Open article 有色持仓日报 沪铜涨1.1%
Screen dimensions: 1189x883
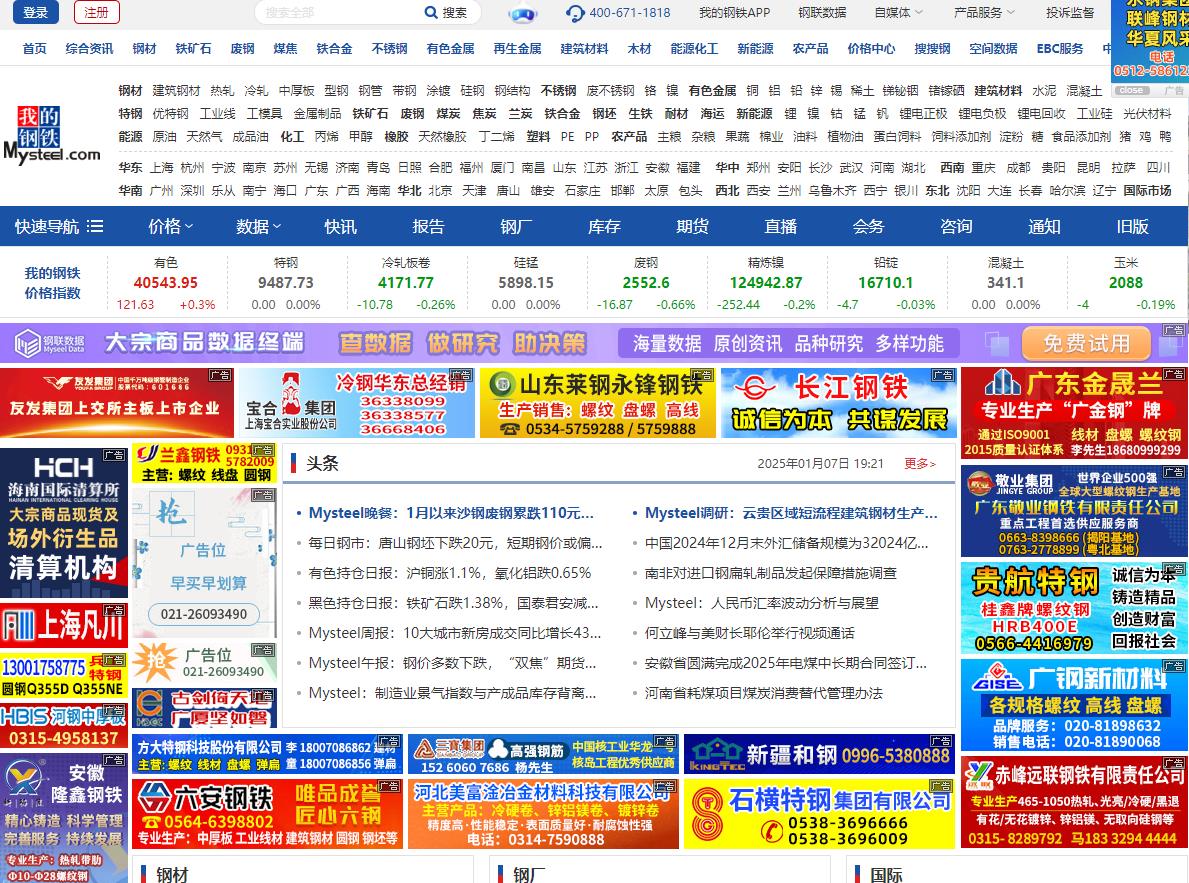pos(450,573)
